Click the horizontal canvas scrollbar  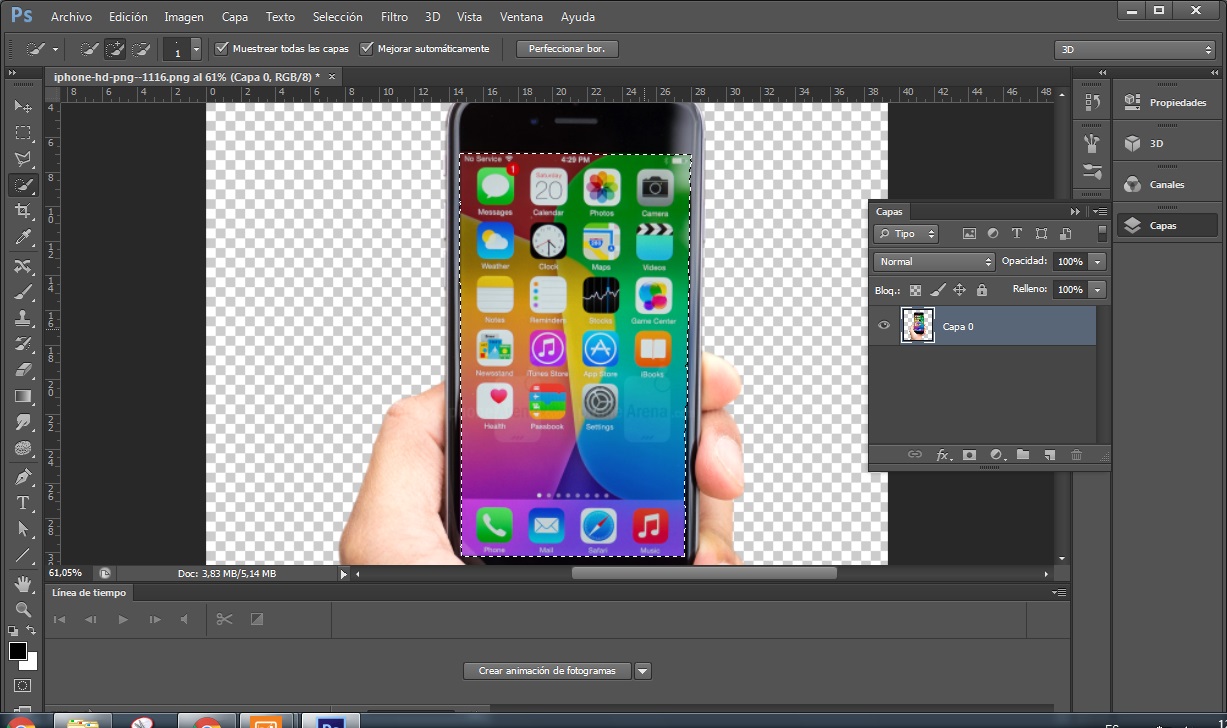pyautogui.click(x=704, y=573)
